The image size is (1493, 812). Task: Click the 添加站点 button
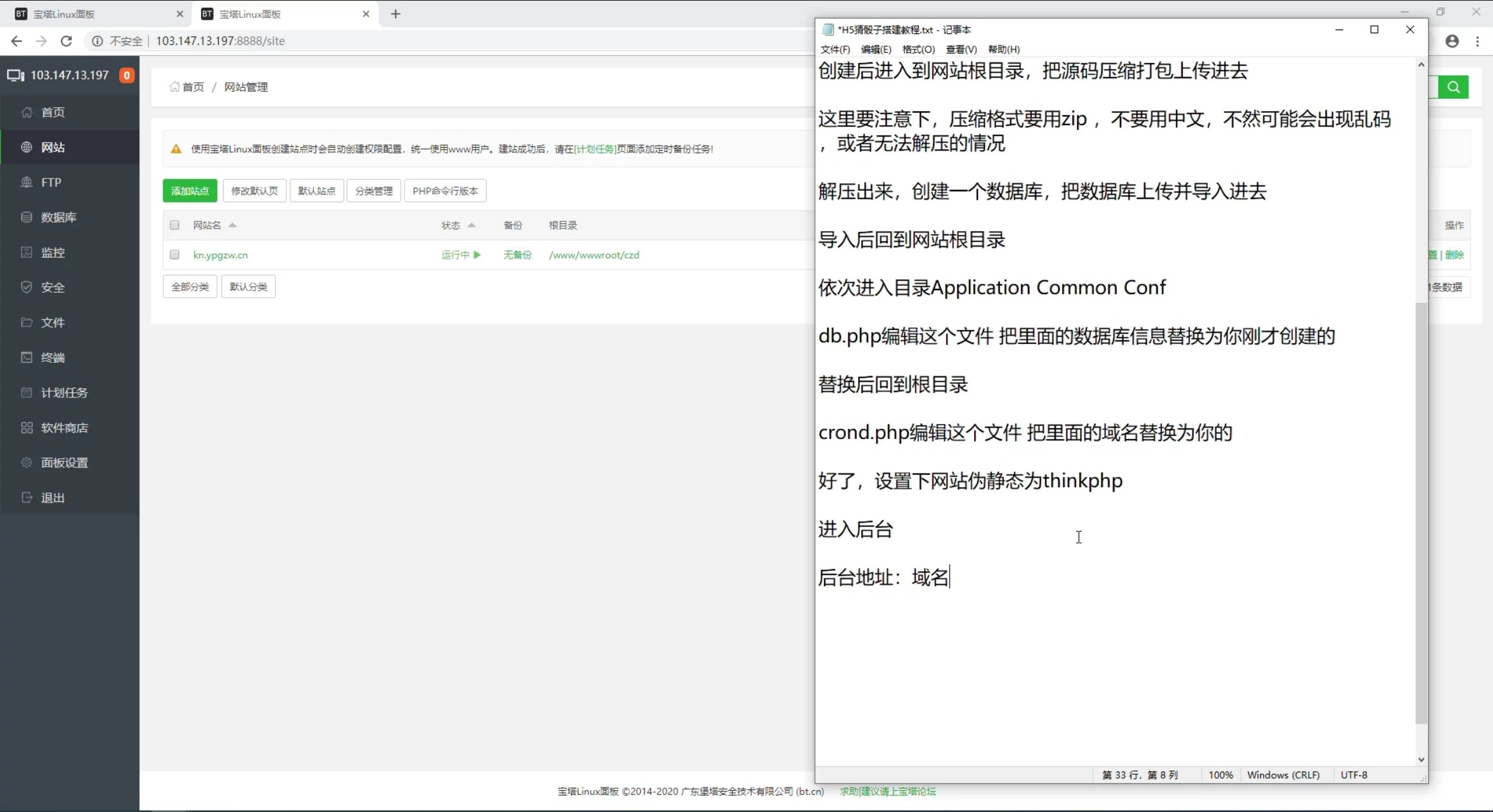click(x=189, y=190)
